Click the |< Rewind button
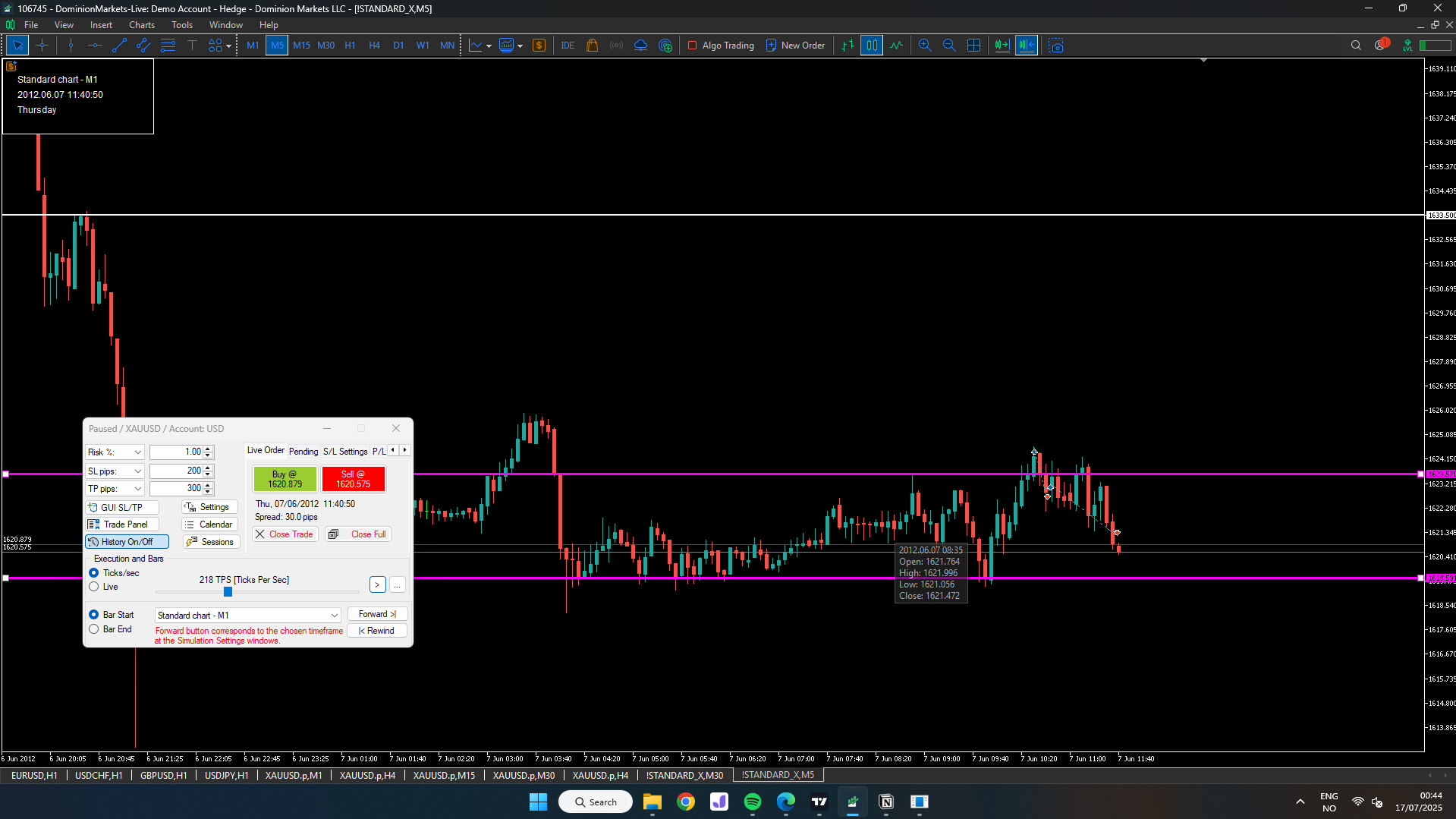 point(377,631)
